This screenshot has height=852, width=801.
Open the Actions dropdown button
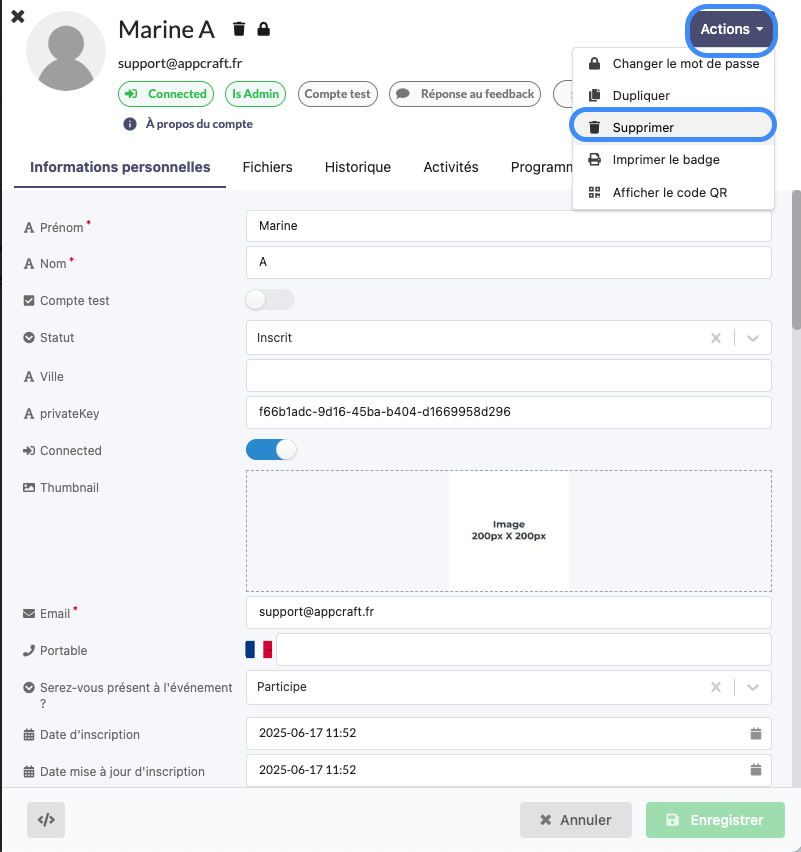pos(731,30)
